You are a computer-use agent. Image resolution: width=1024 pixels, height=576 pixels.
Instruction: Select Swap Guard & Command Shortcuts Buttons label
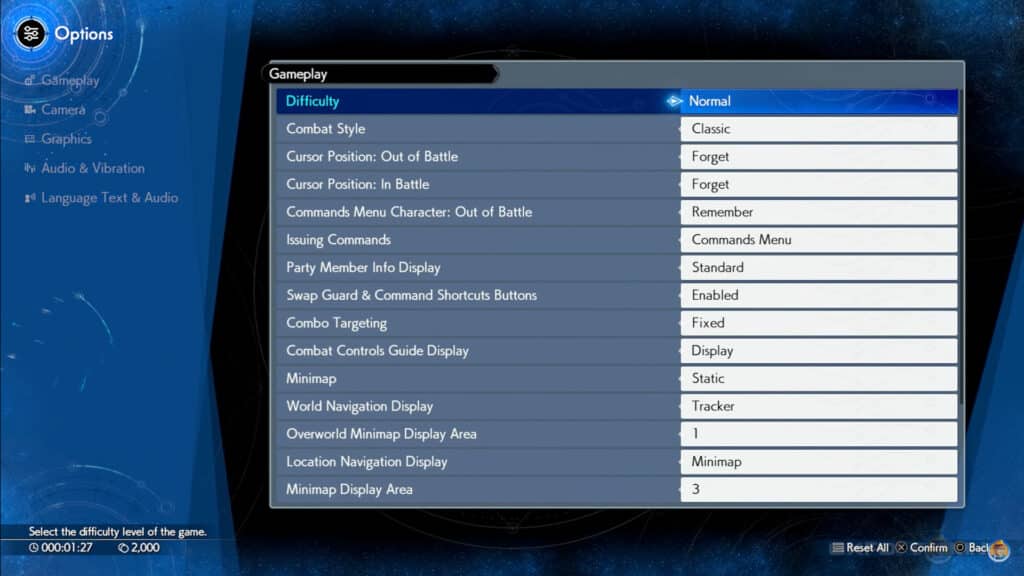coord(411,295)
